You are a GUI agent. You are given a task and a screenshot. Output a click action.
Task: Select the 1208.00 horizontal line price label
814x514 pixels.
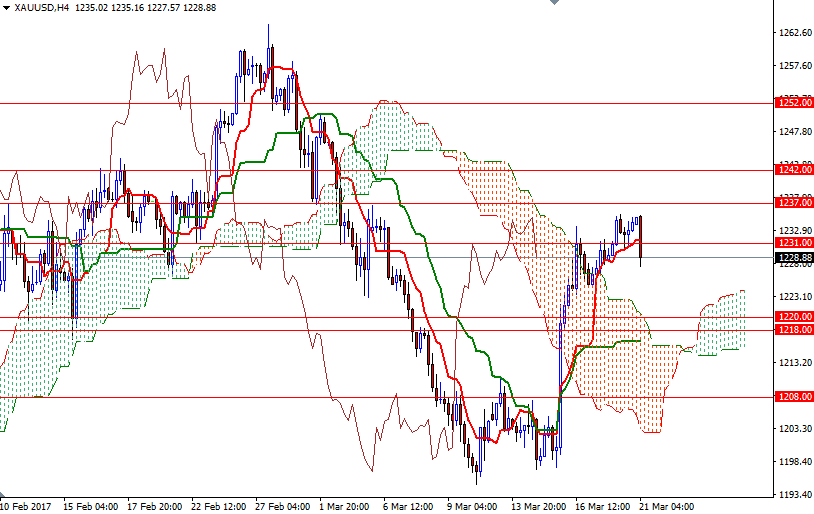point(794,397)
